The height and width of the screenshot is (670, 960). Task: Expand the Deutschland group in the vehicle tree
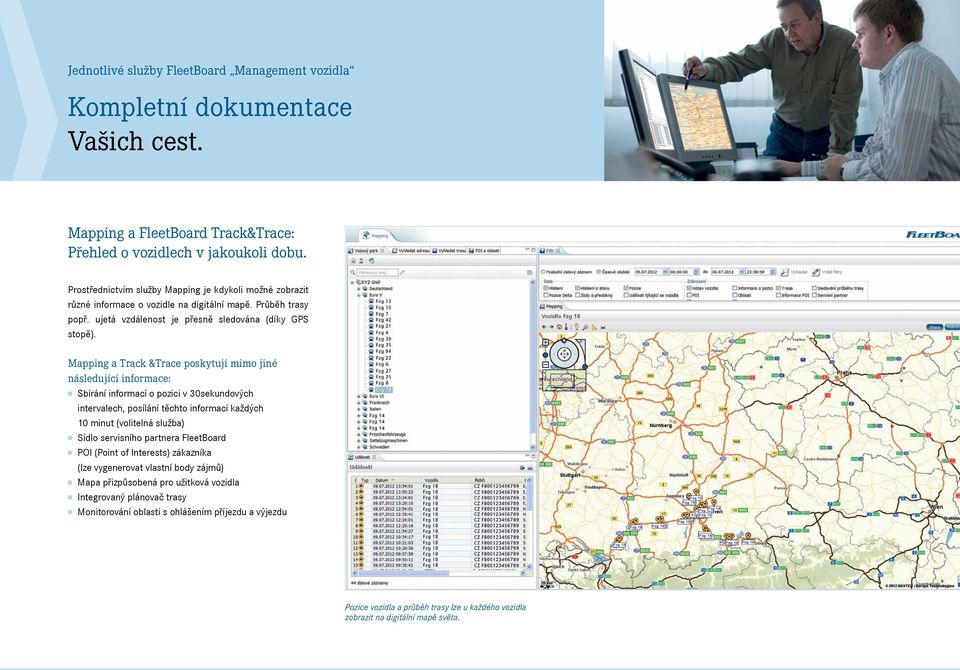[x=359, y=288]
